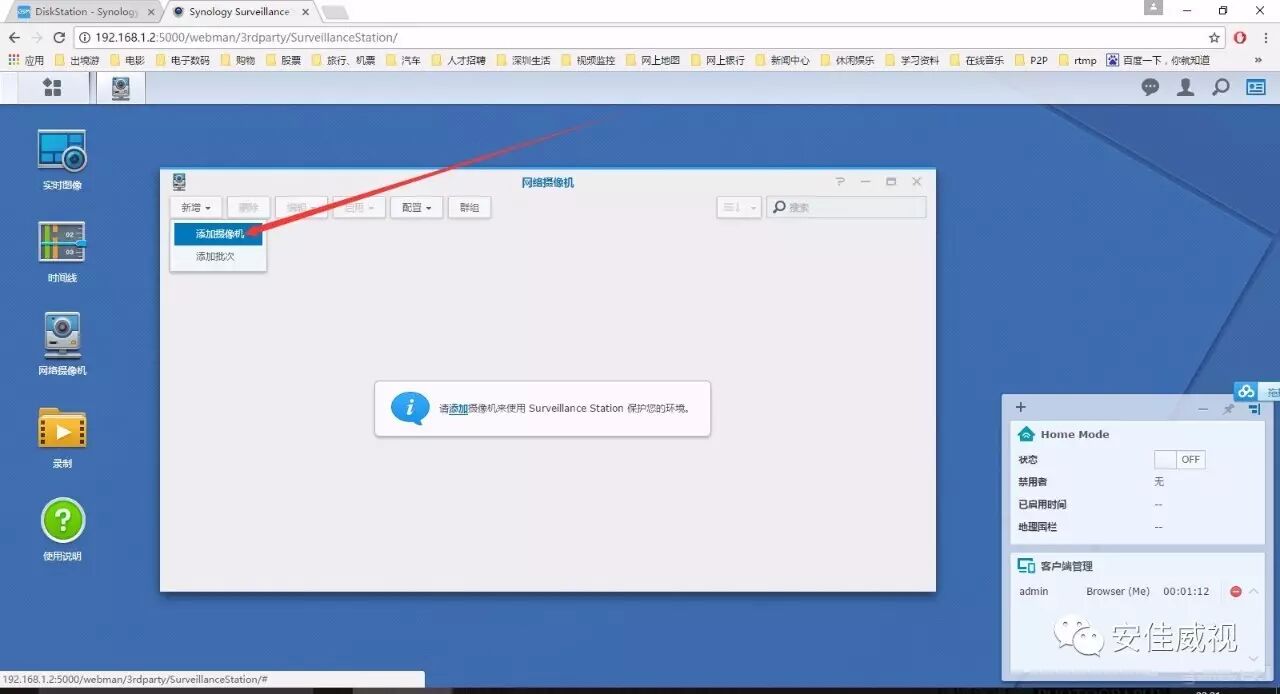Switch to Synology Surveillance browser tab
The width and height of the screenshot is (1280, 694).
coord(238,12)
